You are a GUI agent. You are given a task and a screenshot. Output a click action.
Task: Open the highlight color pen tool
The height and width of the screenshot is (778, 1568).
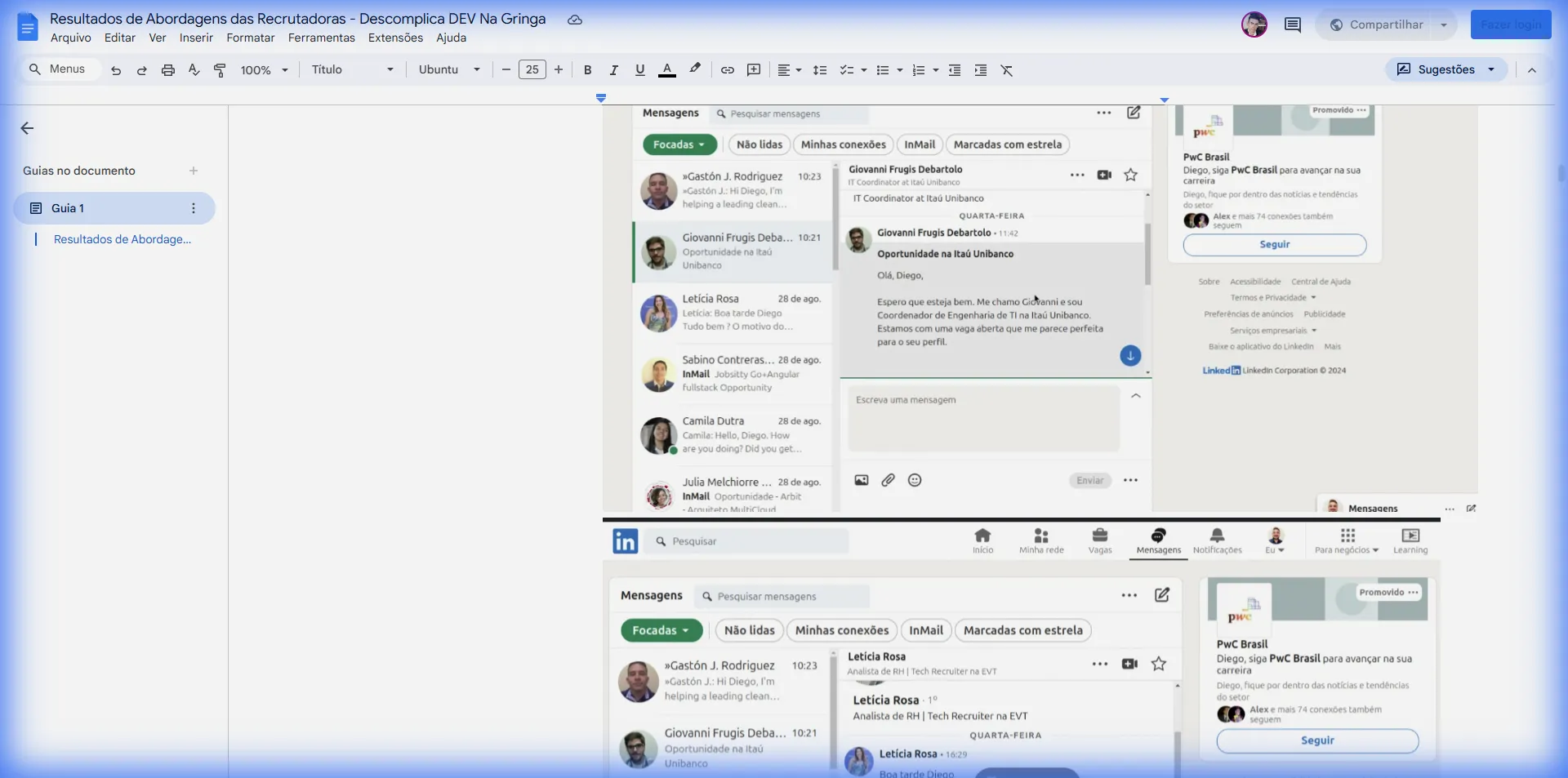tap(695, 69)
